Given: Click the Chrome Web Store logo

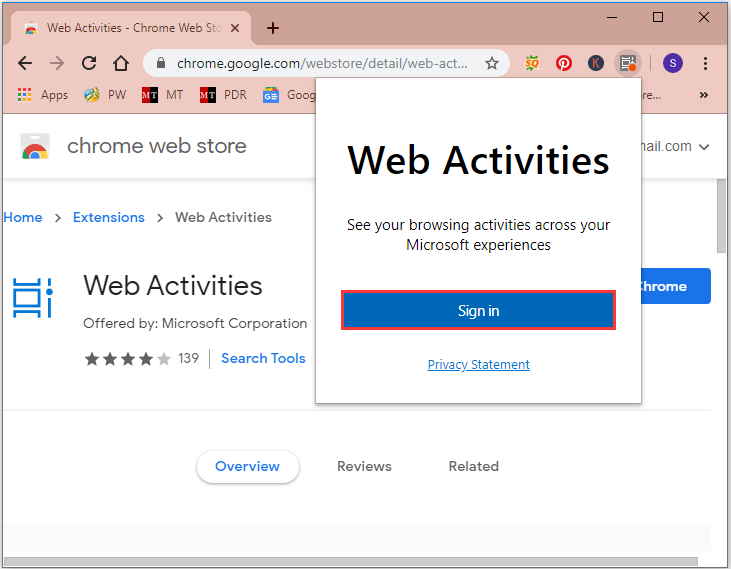Looking at the screenshot, I should point(35,146).
